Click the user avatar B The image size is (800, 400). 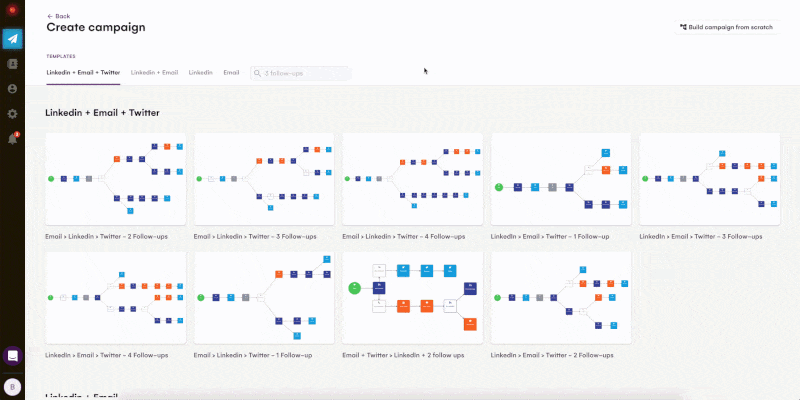pyautogui.click(x=12, y=387)
